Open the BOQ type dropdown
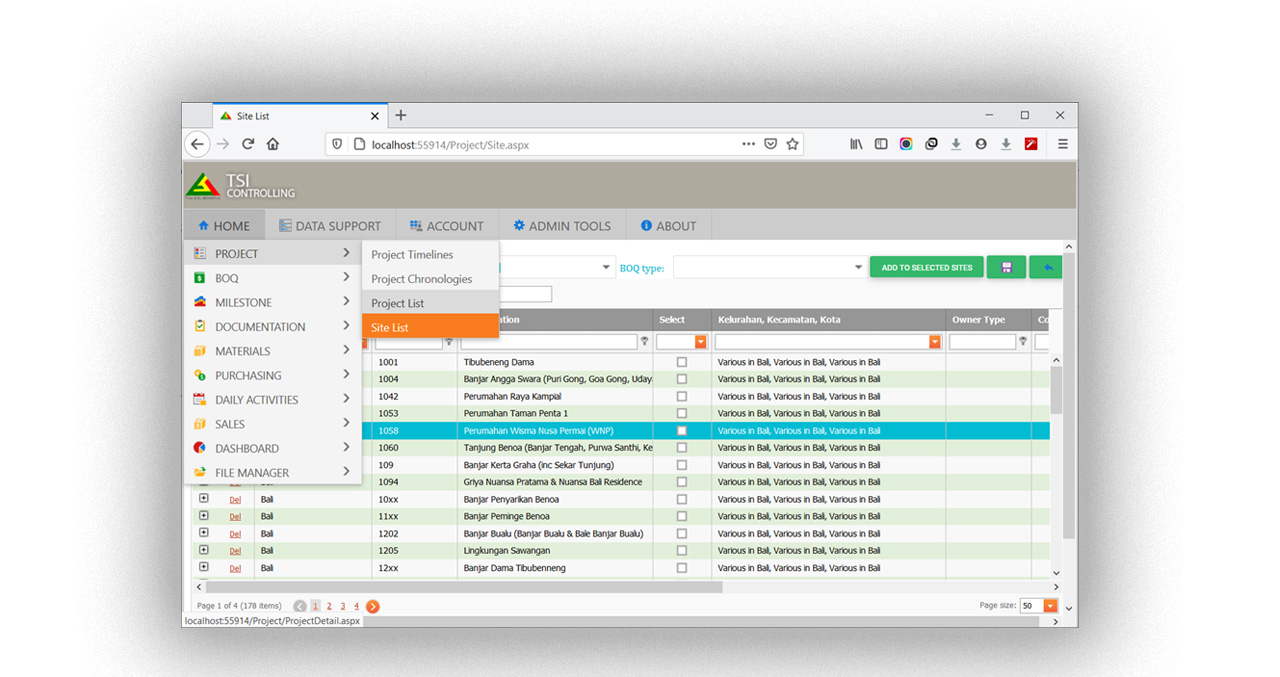Screen dimensions: 1280x677 [858, 267]
